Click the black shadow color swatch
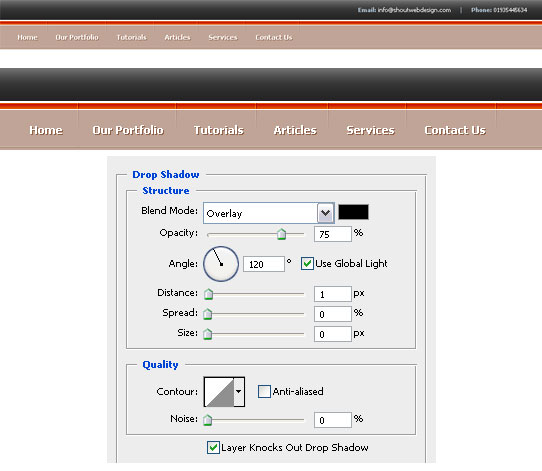The height and width of the screenshot is (471, 542). tap(353, 212)
